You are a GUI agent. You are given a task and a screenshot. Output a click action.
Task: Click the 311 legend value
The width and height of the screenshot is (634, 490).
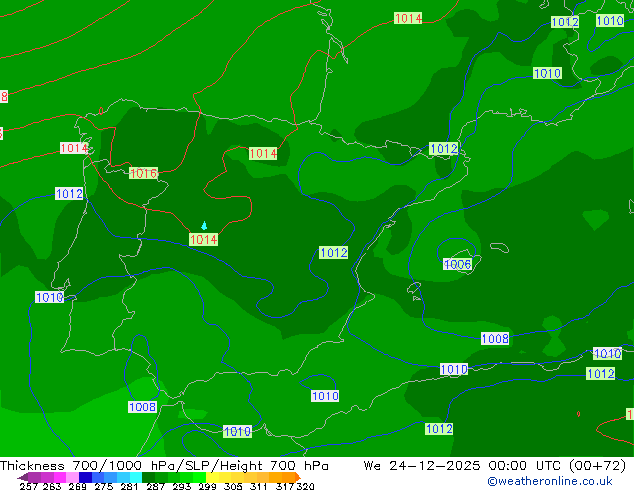point(259,486)
